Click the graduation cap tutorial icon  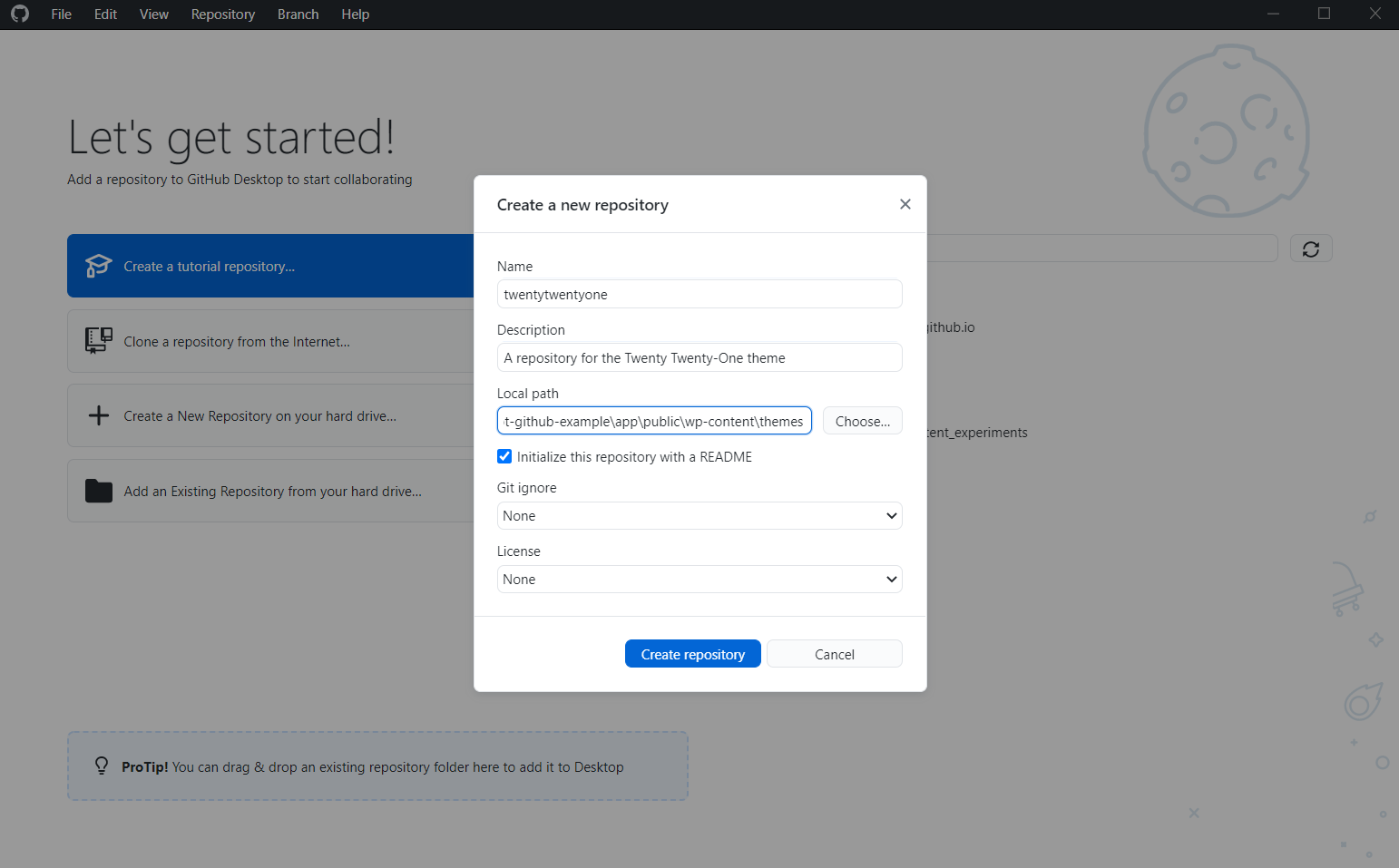(98, 266)
